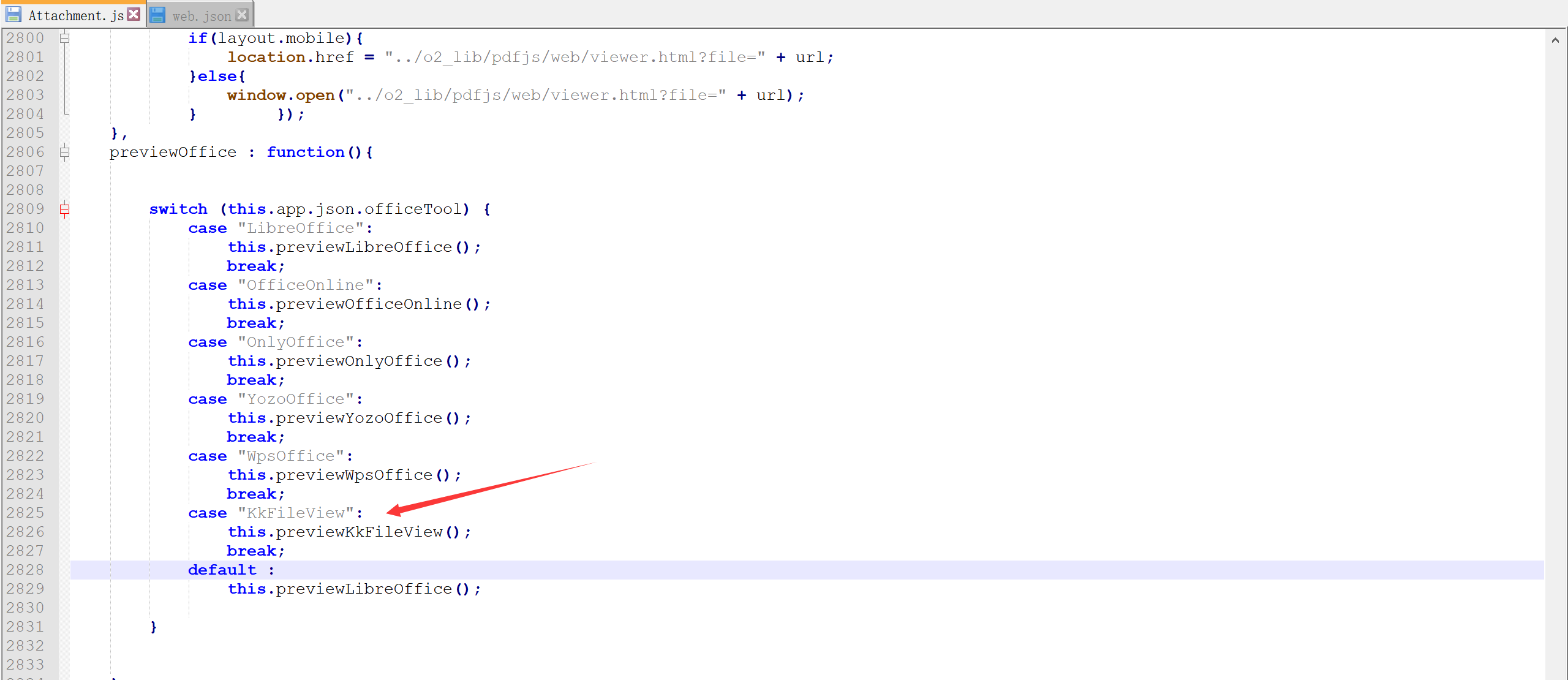
Task: Click line number 2825 in the margin
Action: tap(25, 513)
